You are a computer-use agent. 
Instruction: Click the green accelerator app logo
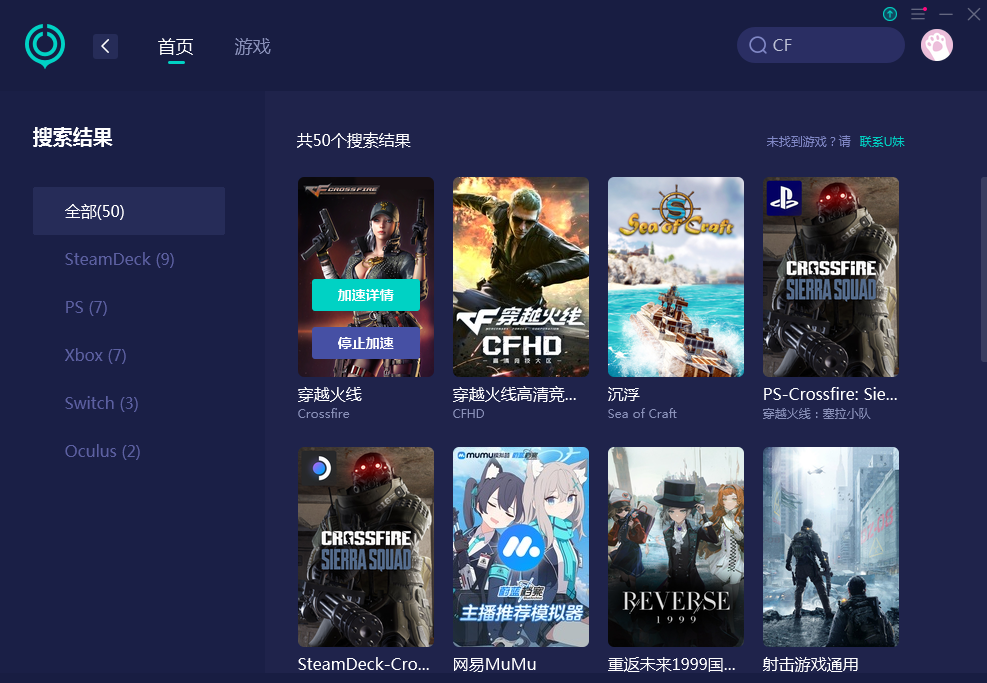click(x=45, y=45)
